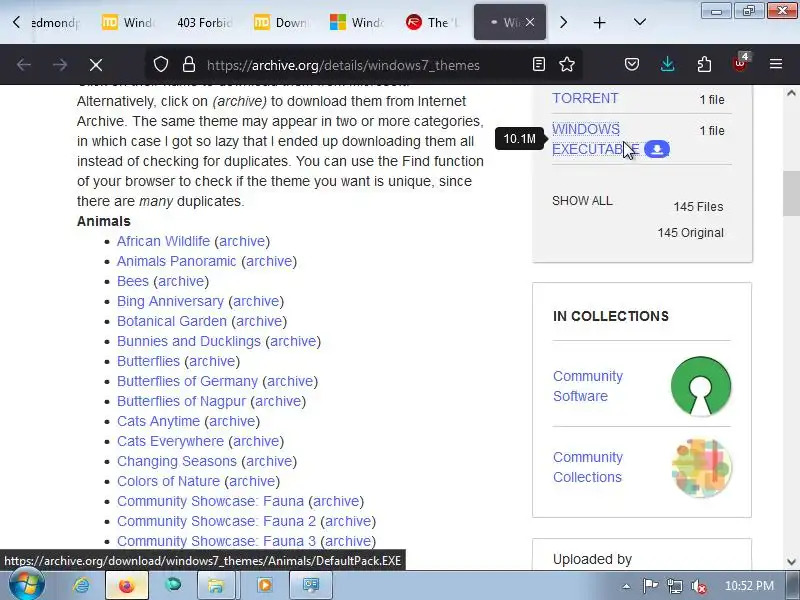The height and width of the screenshot is (600, 800).
Task: Click uBlock Origin extension icon
Action: click(x=740, y=63)
